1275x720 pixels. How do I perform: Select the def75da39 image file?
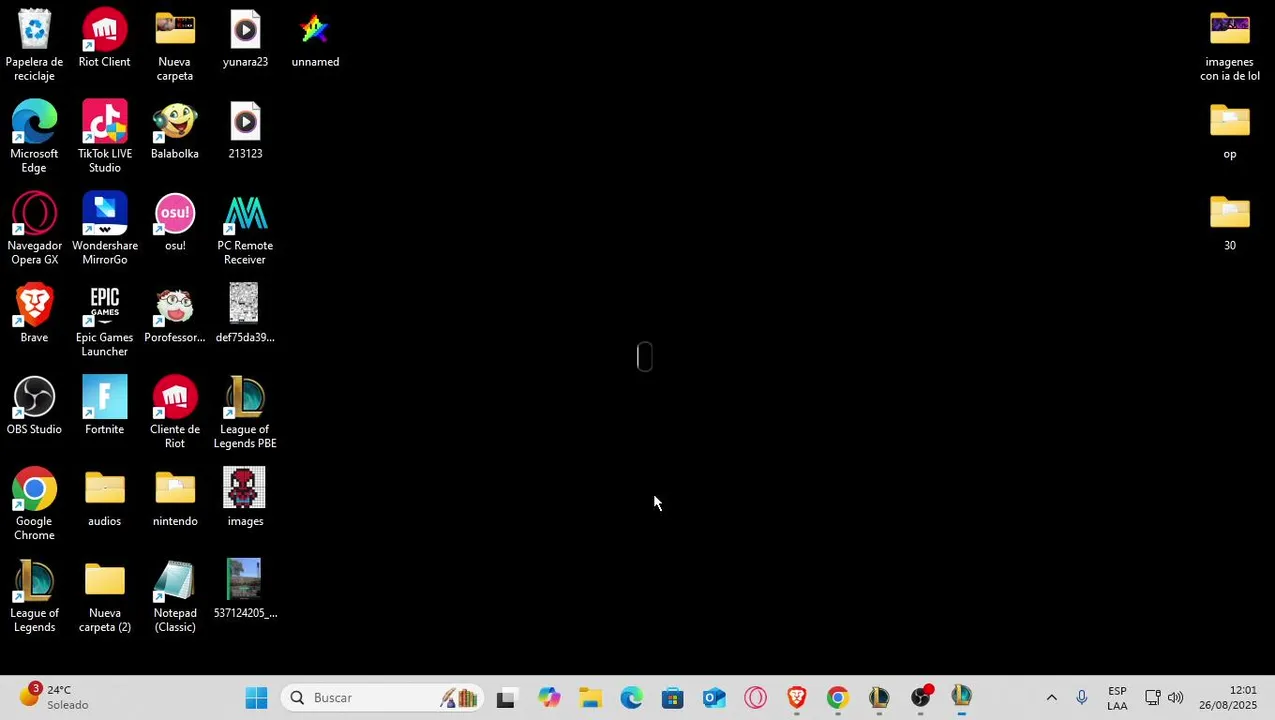pyautogui.click(x=245, y=314)
